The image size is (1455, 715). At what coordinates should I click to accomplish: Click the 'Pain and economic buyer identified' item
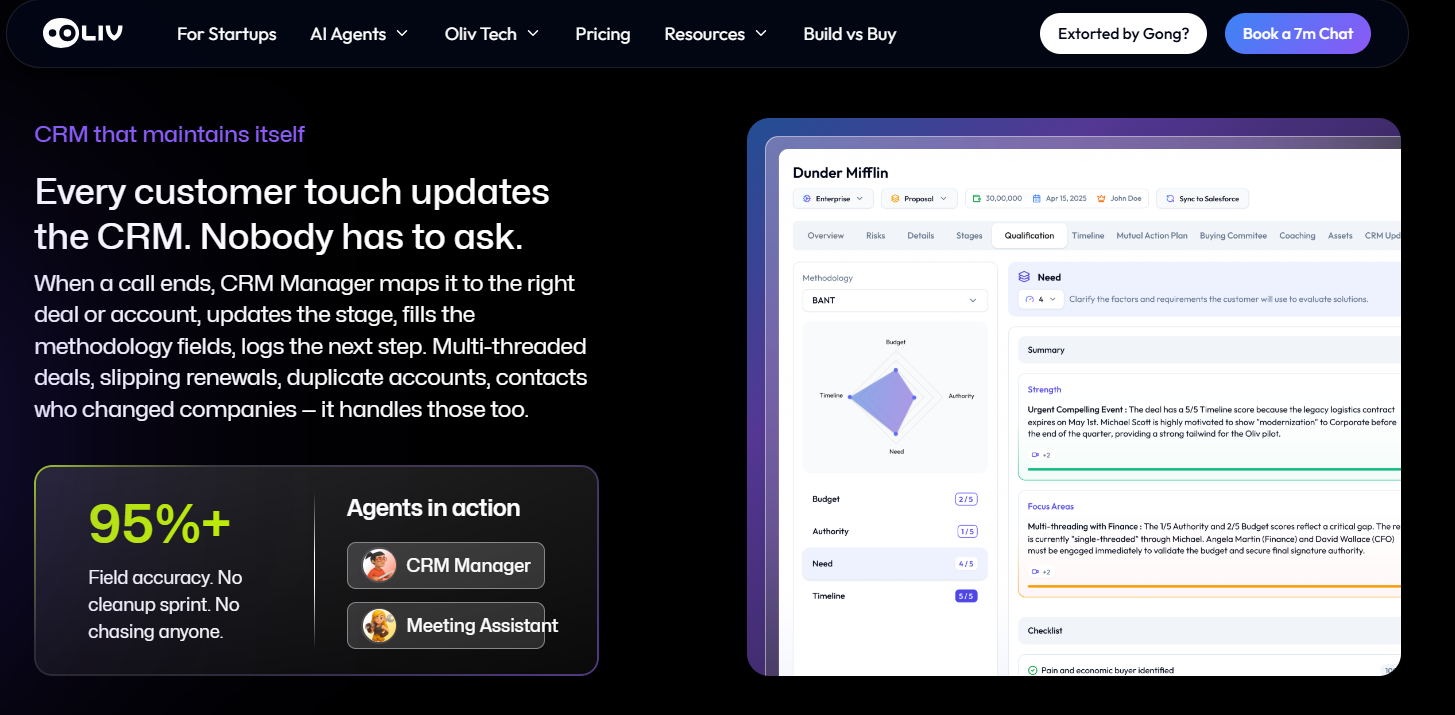(1107, 670)
